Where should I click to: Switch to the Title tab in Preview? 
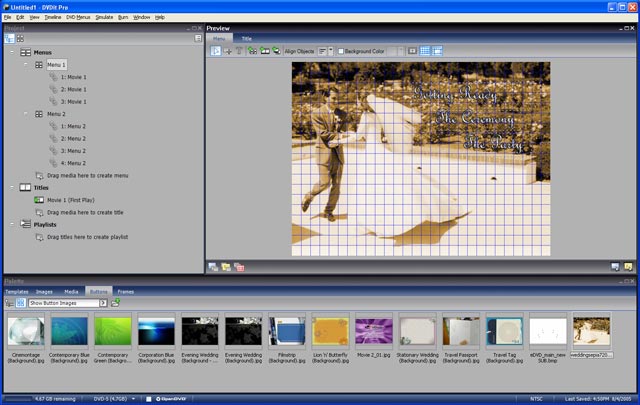click(x=245, y=38)
